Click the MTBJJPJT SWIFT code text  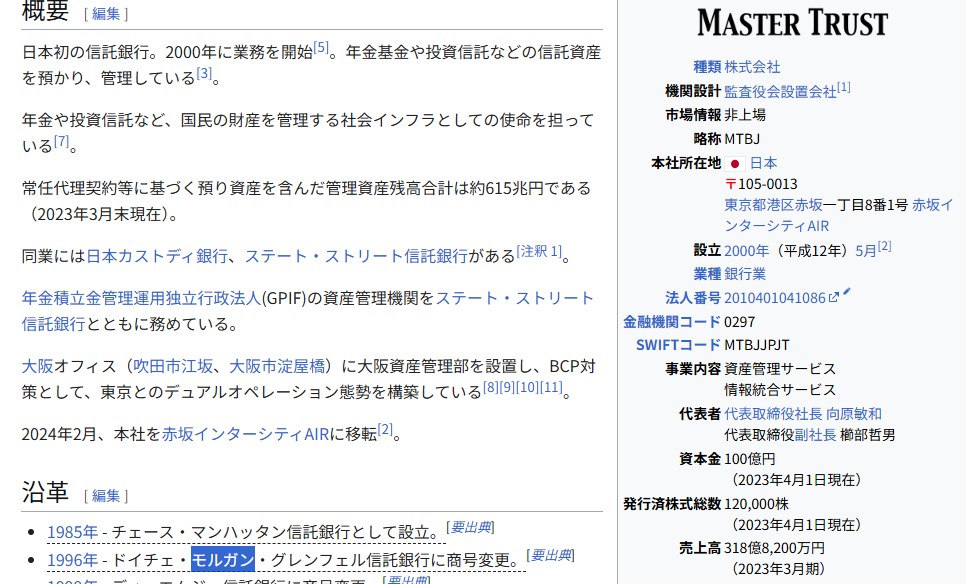click(x=757, y=346)
